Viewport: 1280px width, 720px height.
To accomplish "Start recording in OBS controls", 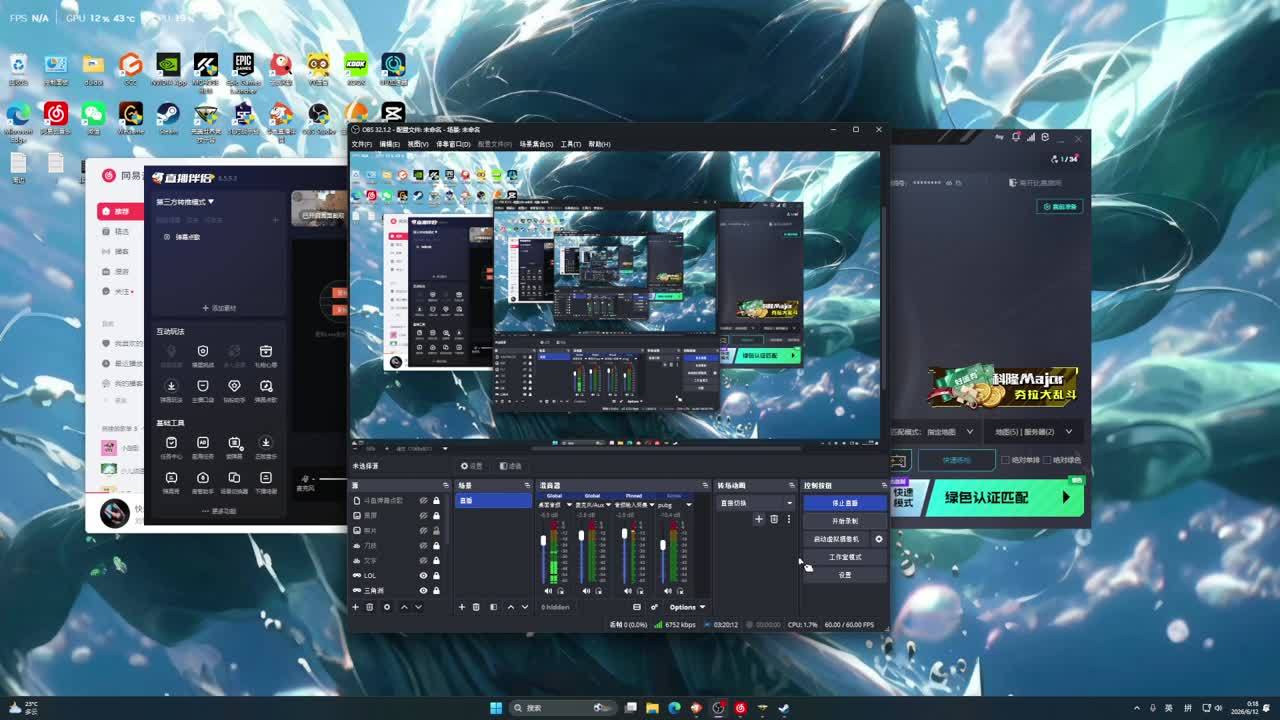I will 845,521.
